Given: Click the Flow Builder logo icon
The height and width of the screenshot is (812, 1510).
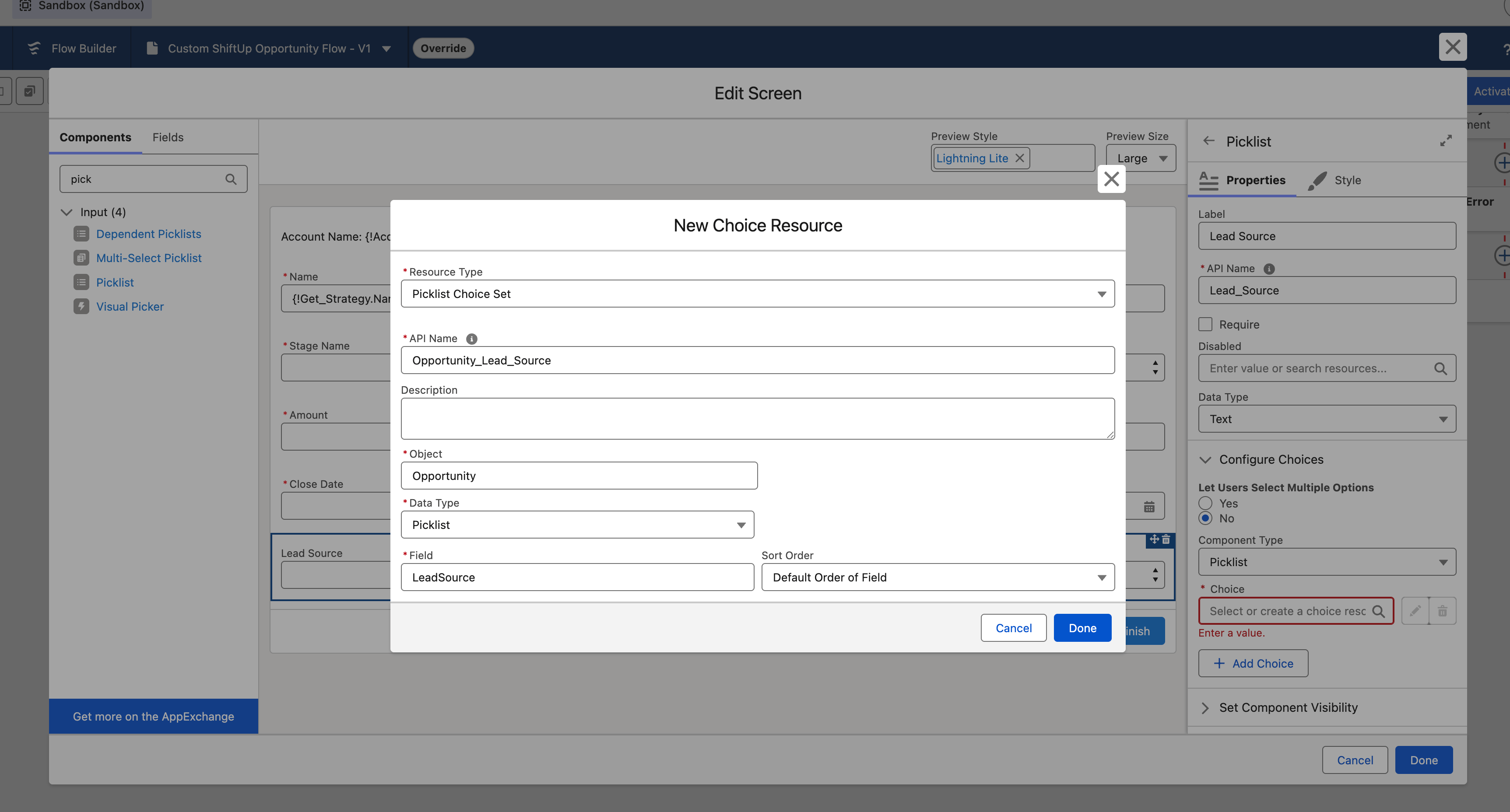Looking at the screenshot, I should (34, 48).
